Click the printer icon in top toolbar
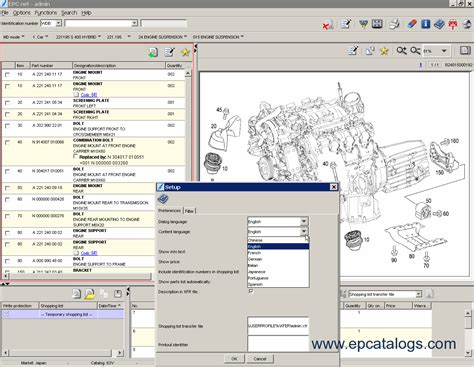The width and height of the screenshot is (474, 367). click(x=394, y=24)
